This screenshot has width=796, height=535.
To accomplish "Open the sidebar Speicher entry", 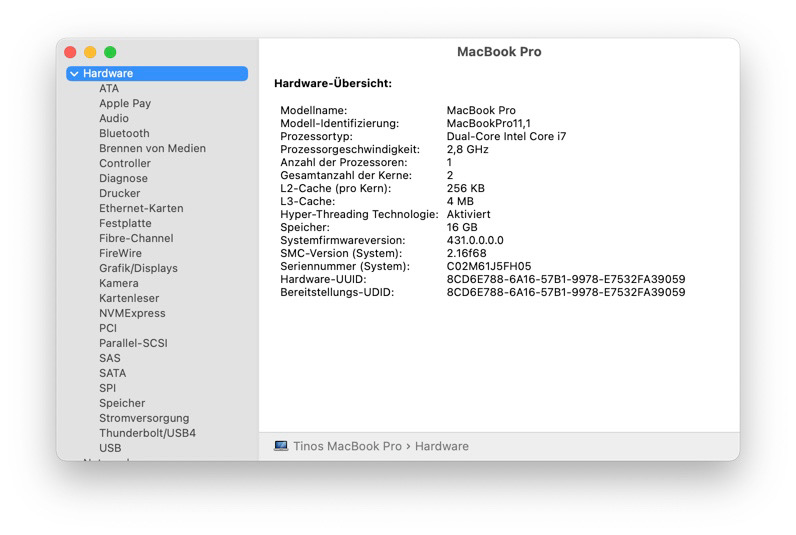I will tap(122, 404).
